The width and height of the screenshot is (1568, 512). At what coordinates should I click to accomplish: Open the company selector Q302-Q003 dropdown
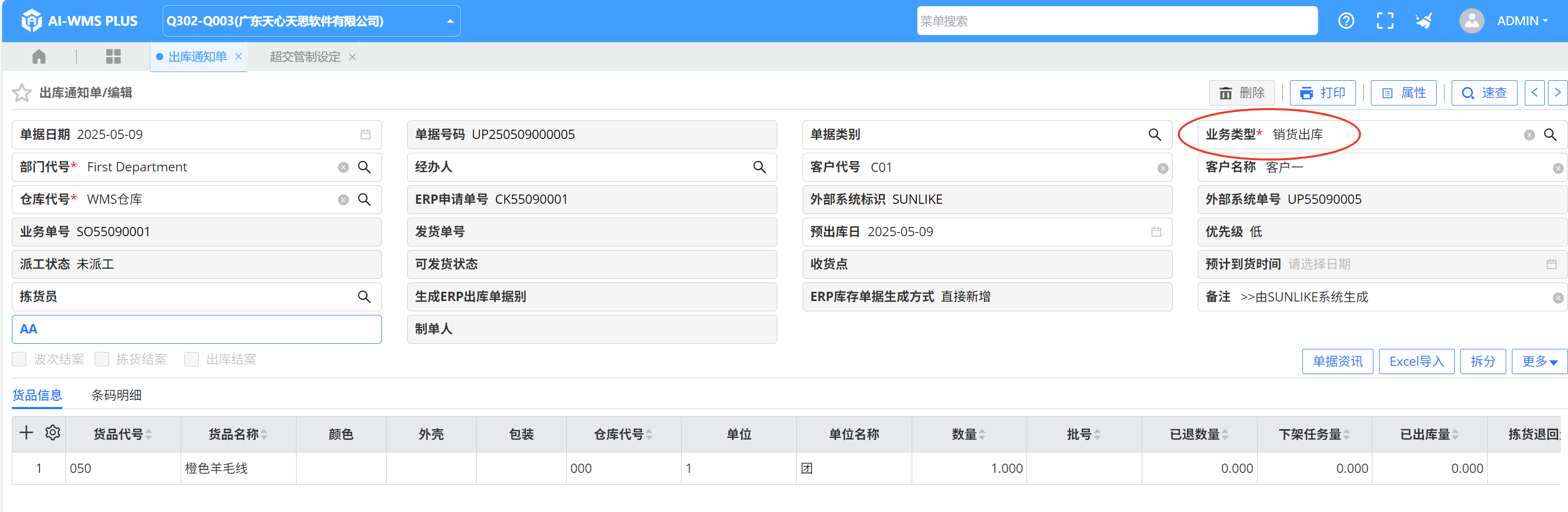[x=311, y=21]
